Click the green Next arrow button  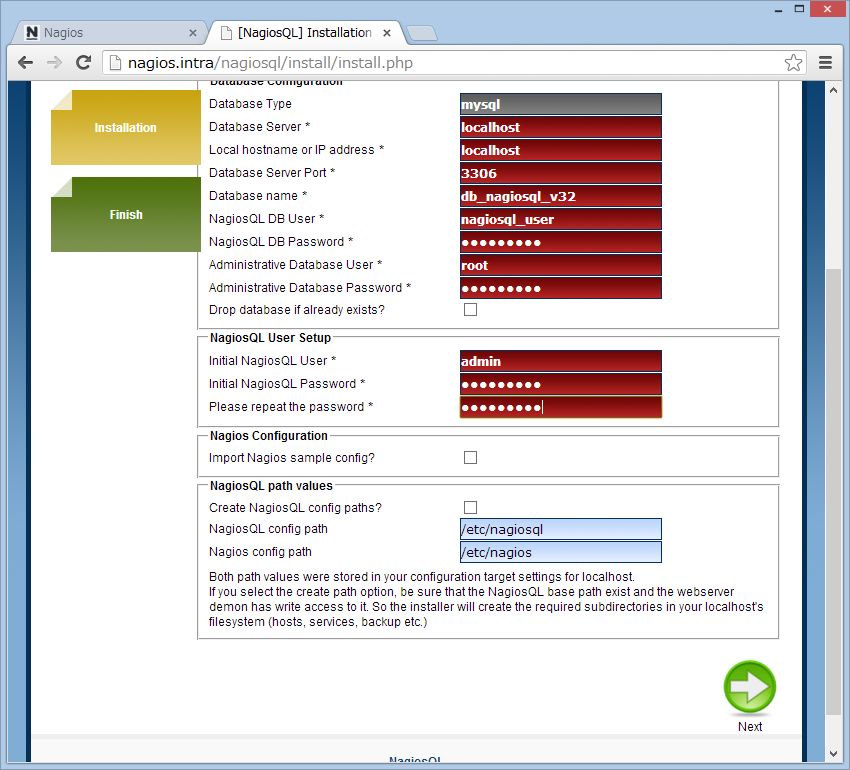click(x=750, y=686)
